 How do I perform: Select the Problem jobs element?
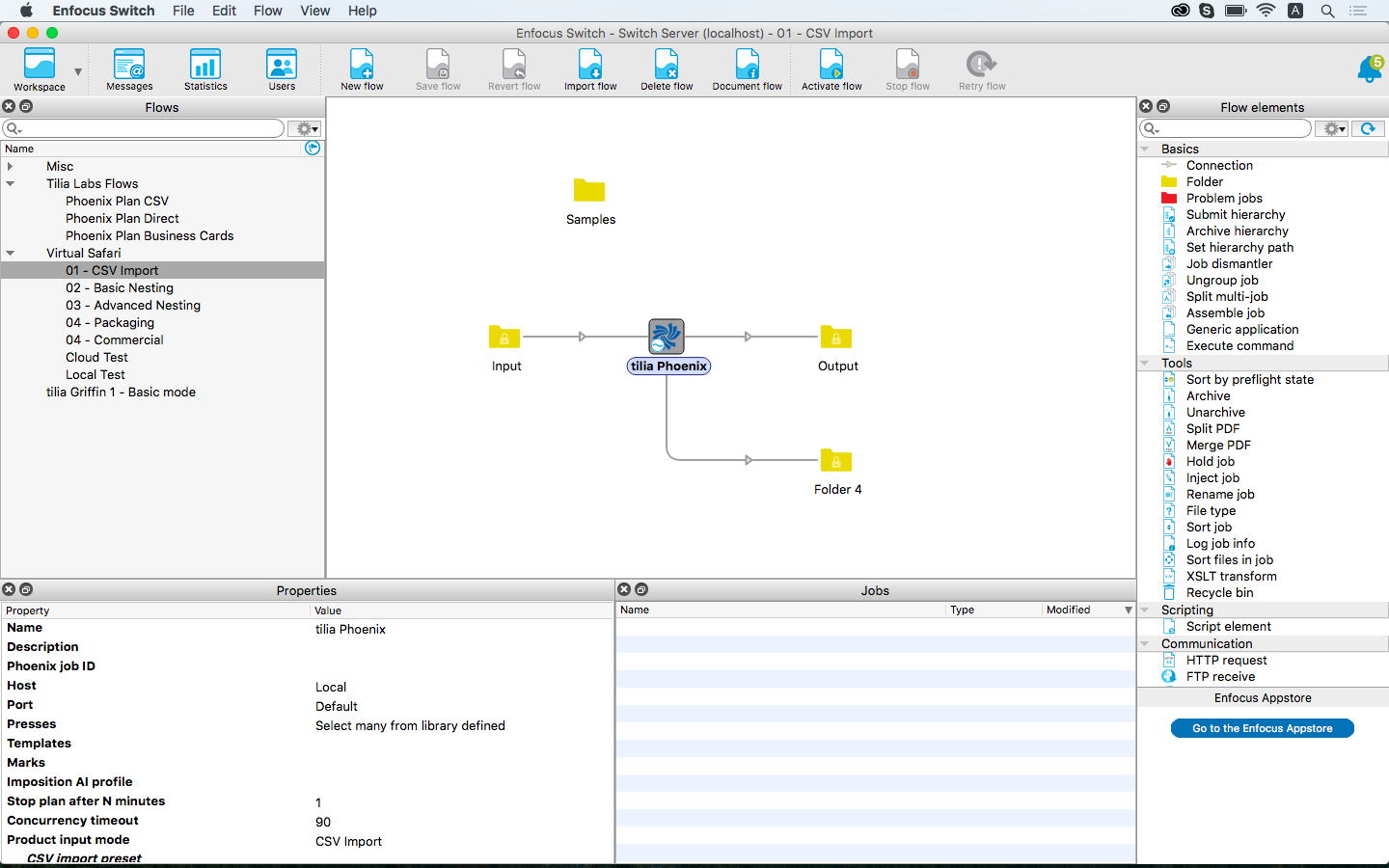[x=1224, y=199]
